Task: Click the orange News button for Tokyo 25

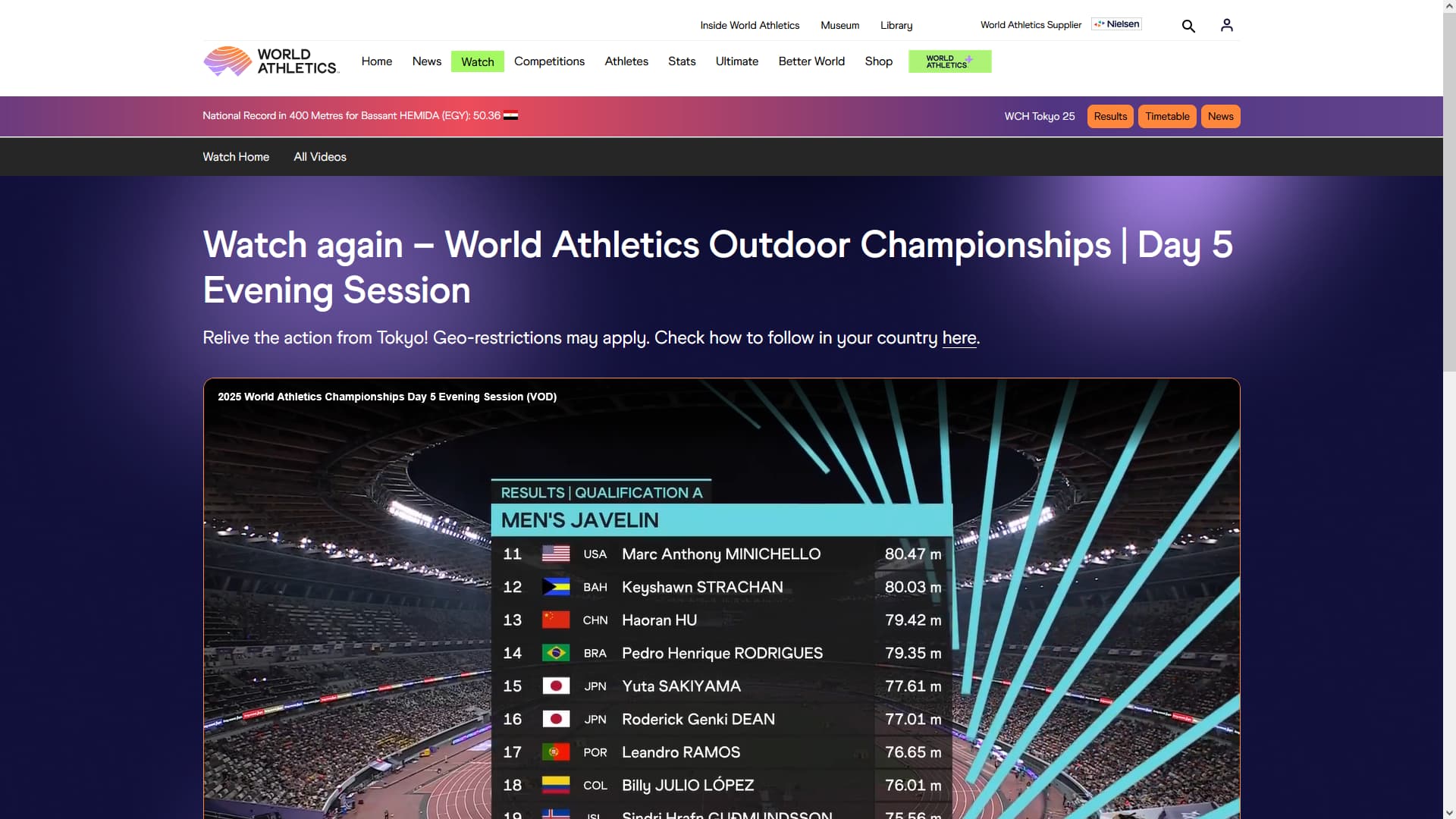Action: click(1220, 116)
